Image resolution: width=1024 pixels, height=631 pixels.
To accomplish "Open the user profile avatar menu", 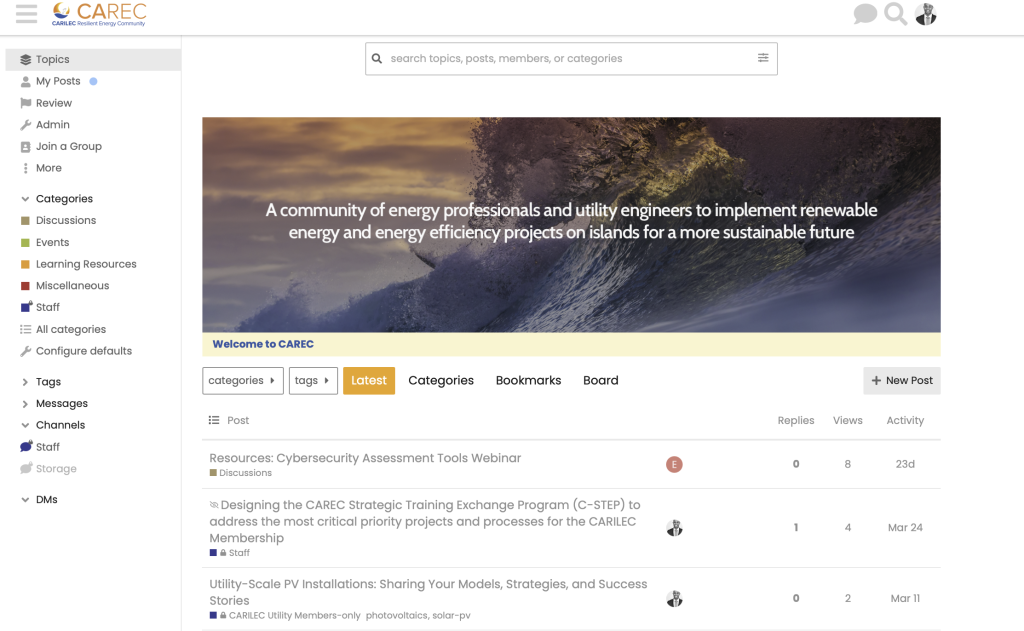I will pyautogui.click(x=925, y=14).
